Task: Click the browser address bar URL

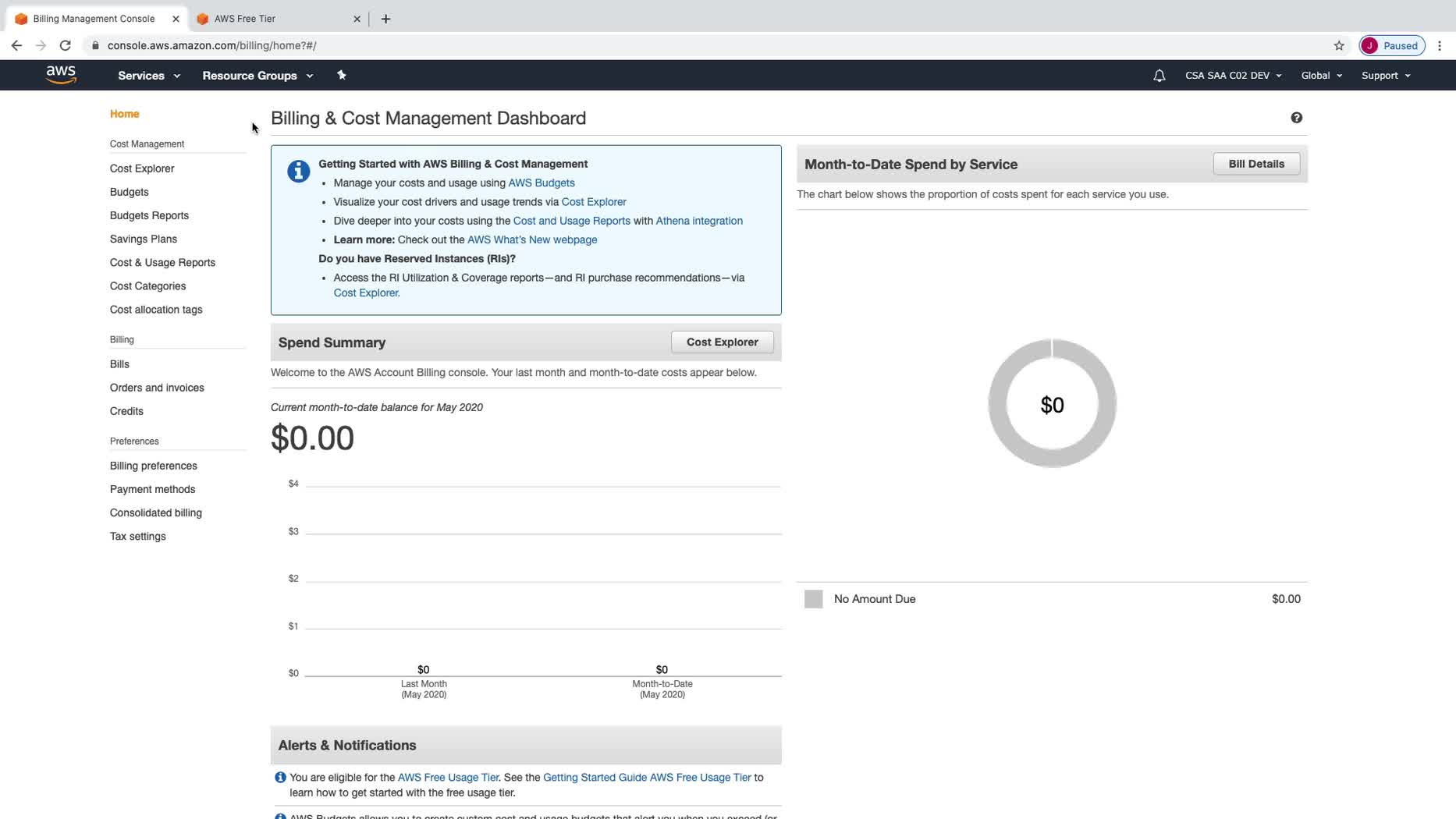Action: pos(211,45)
